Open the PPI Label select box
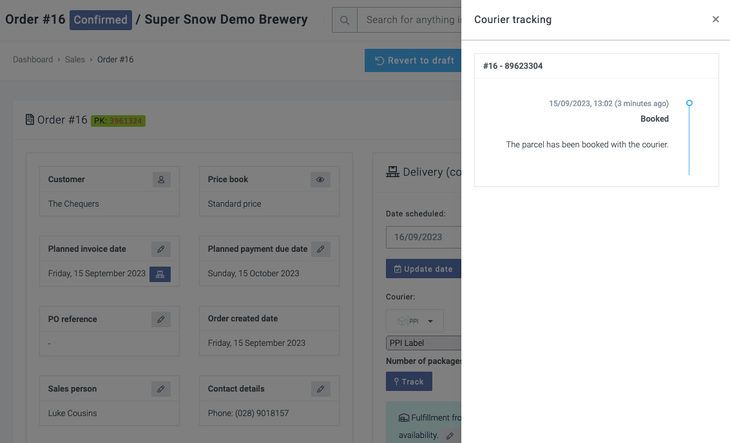 [424, 343]
